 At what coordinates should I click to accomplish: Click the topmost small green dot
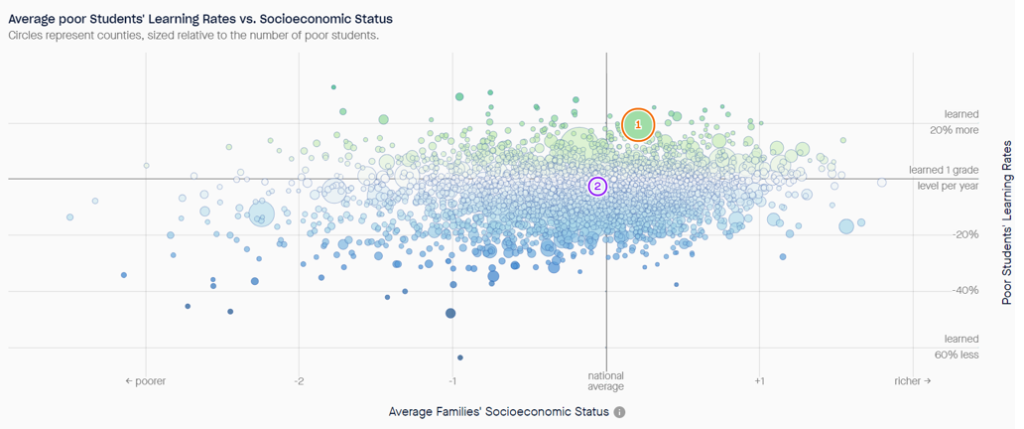333,87
